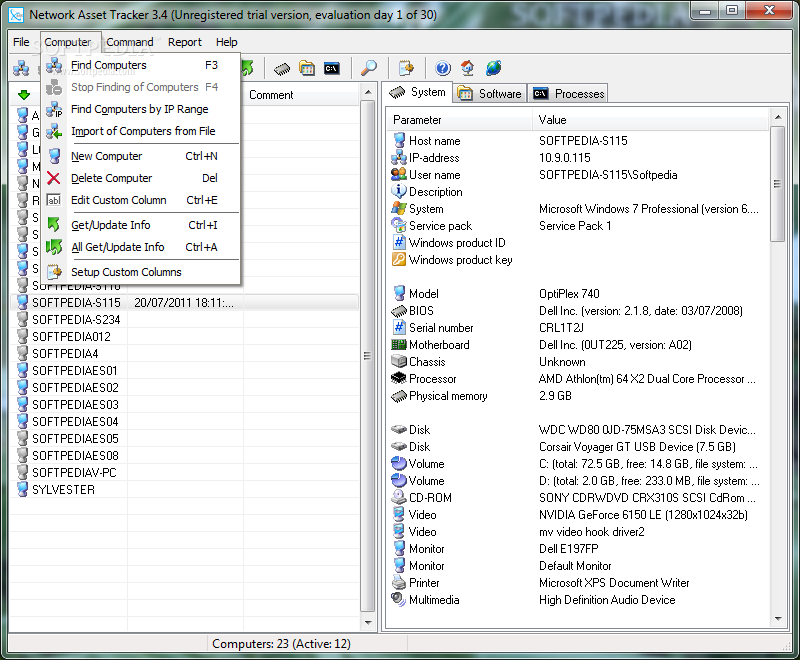The image size is (800, 660).
Task: Click the Comment column header
Action: [302, 95]
